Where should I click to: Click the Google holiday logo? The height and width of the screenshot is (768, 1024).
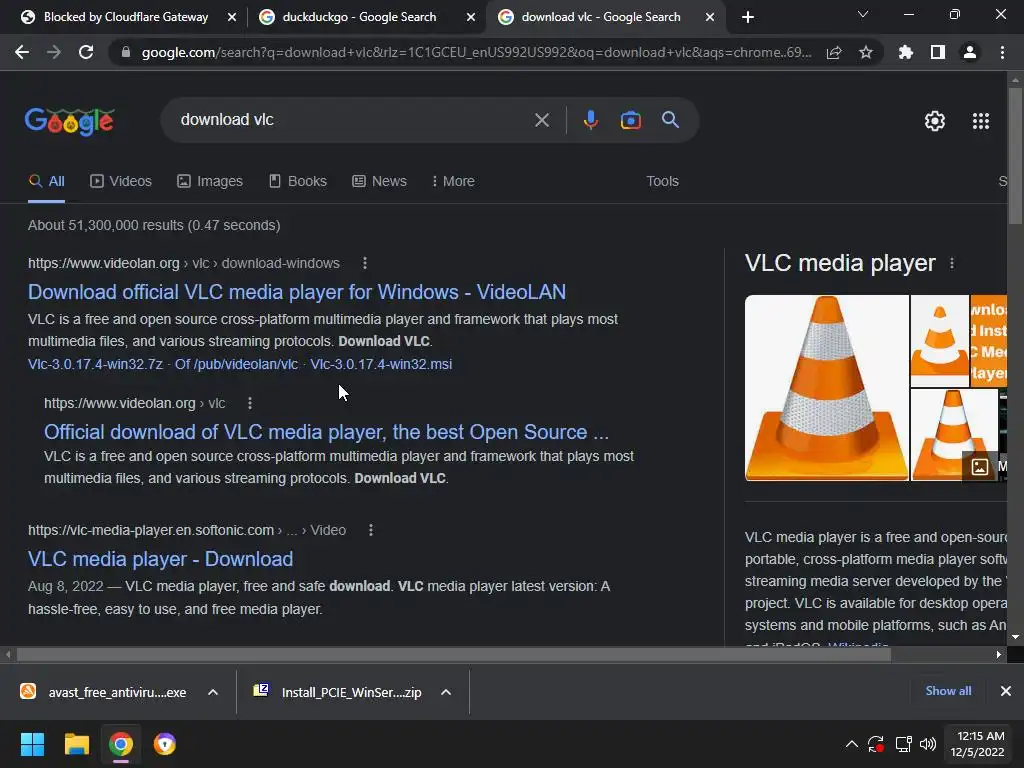(x=70, y=121)
